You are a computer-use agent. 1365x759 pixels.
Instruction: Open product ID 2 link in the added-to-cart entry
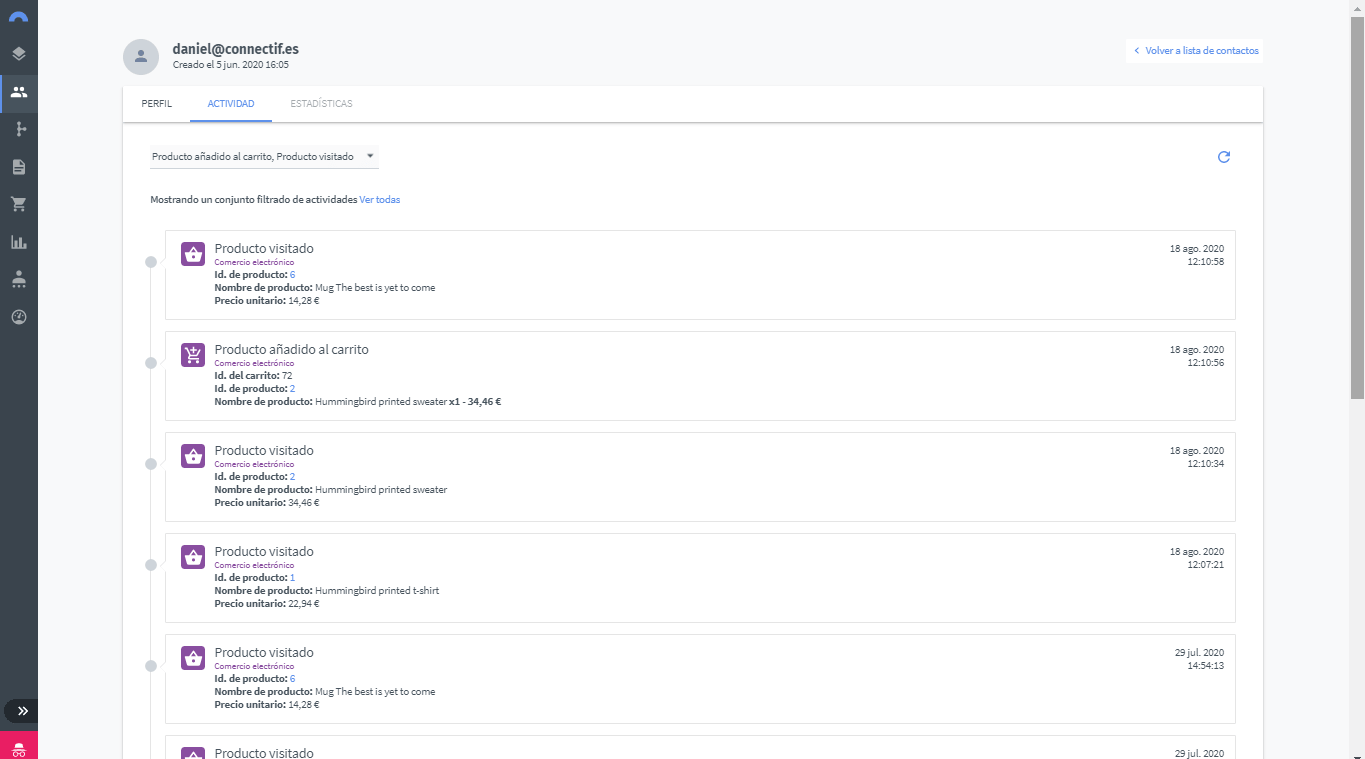(292, 389)
